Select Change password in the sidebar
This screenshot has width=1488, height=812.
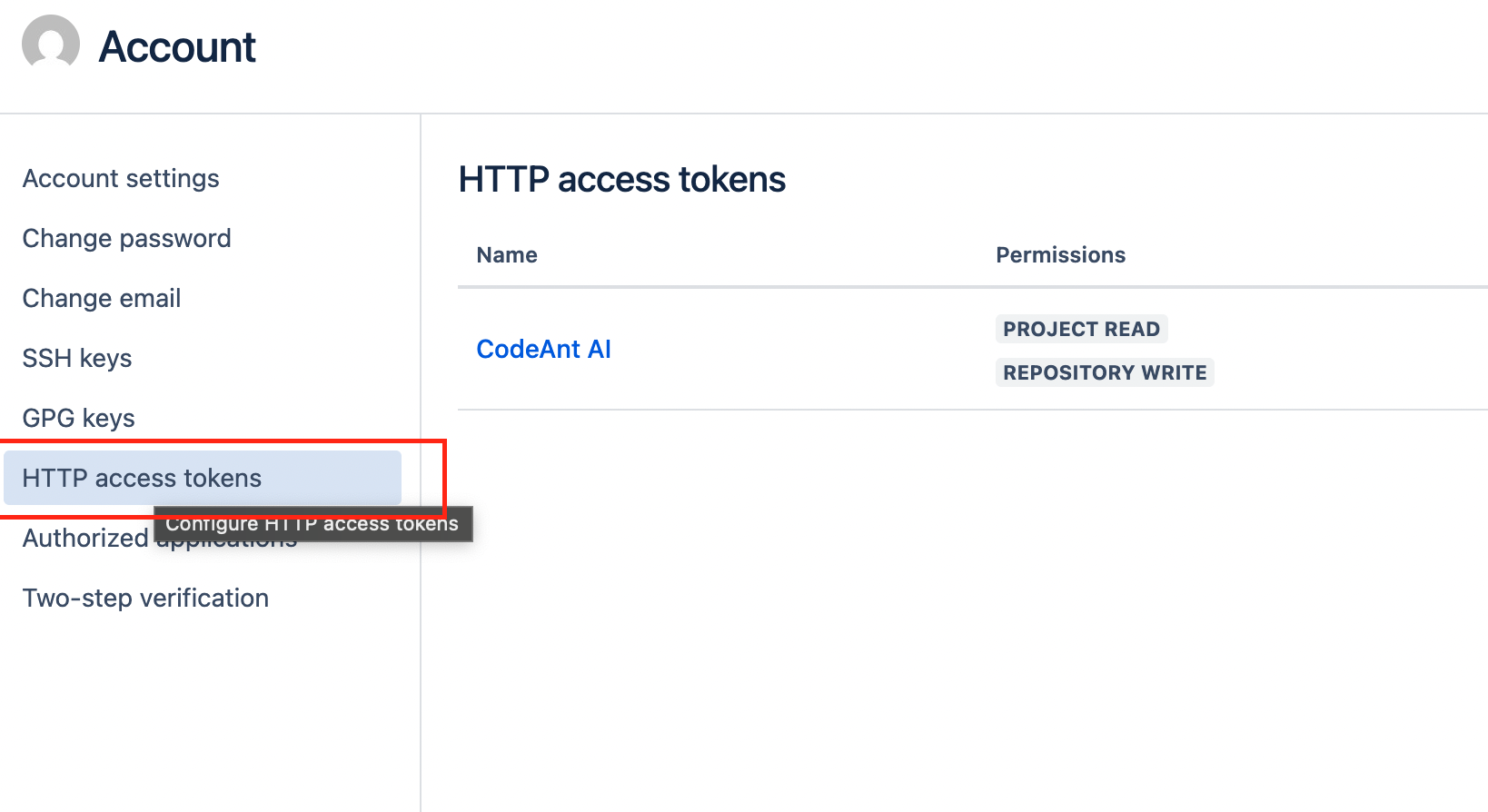pyautogui.click(x=126, y=238)
